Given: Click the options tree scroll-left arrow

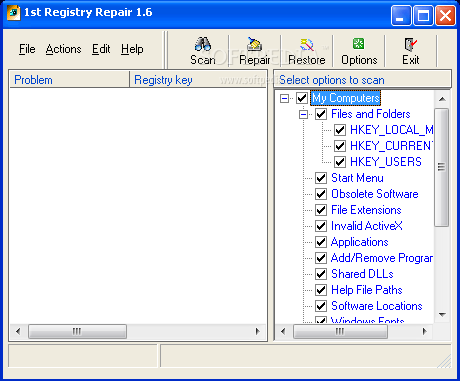Looking at the screenshot, I should (x=283, y=331).
